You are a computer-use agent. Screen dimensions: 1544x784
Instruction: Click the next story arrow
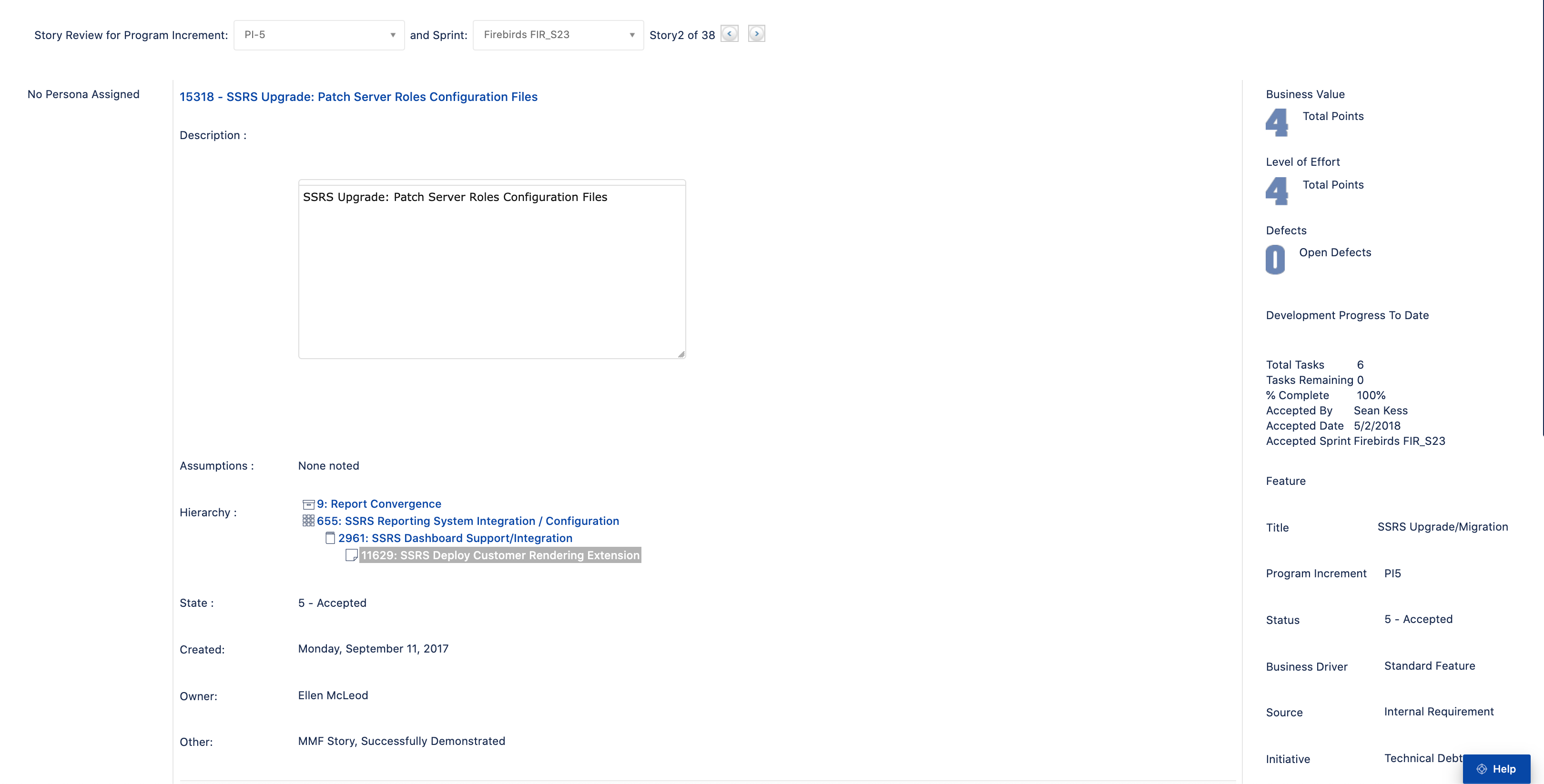point(756,33)
